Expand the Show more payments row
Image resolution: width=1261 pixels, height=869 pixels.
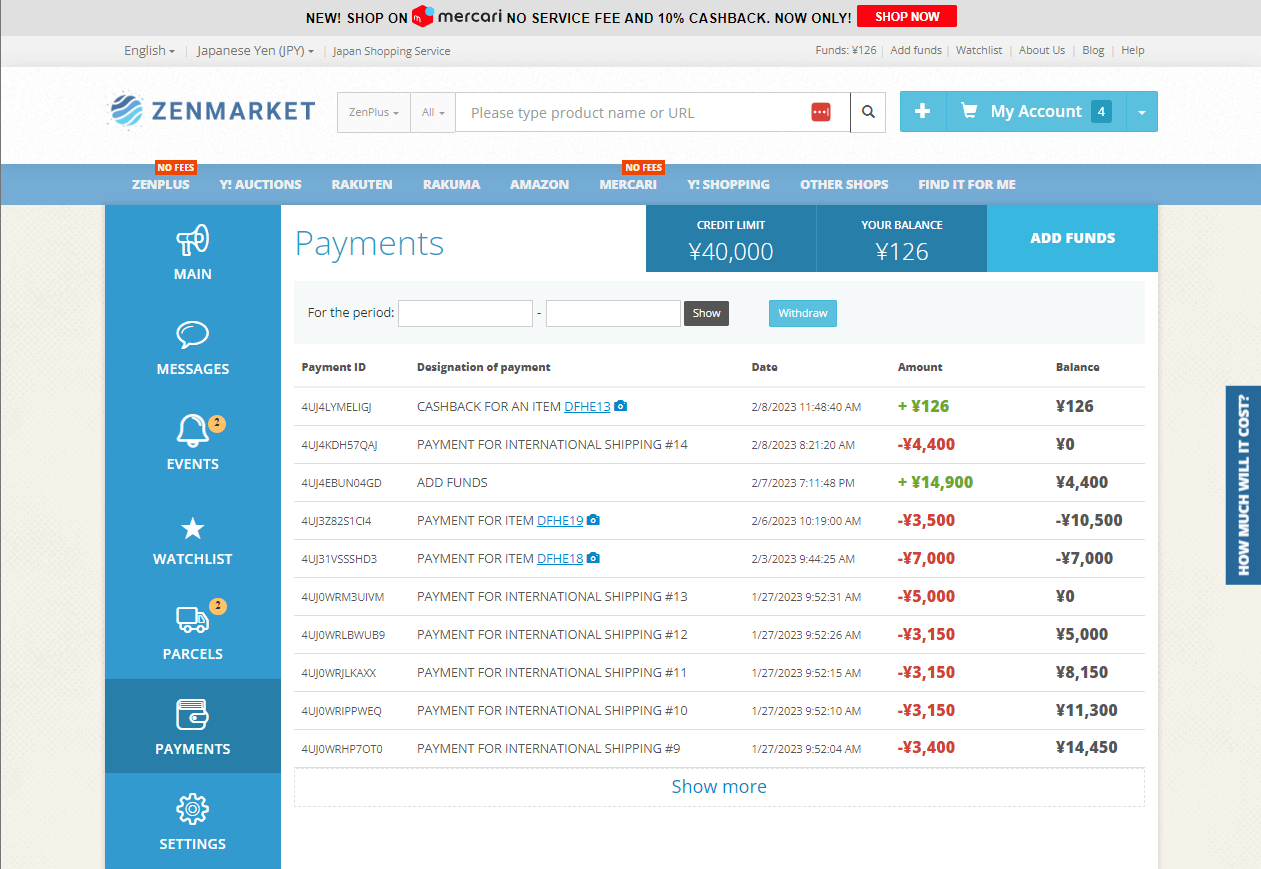click(x=719, y=787)
